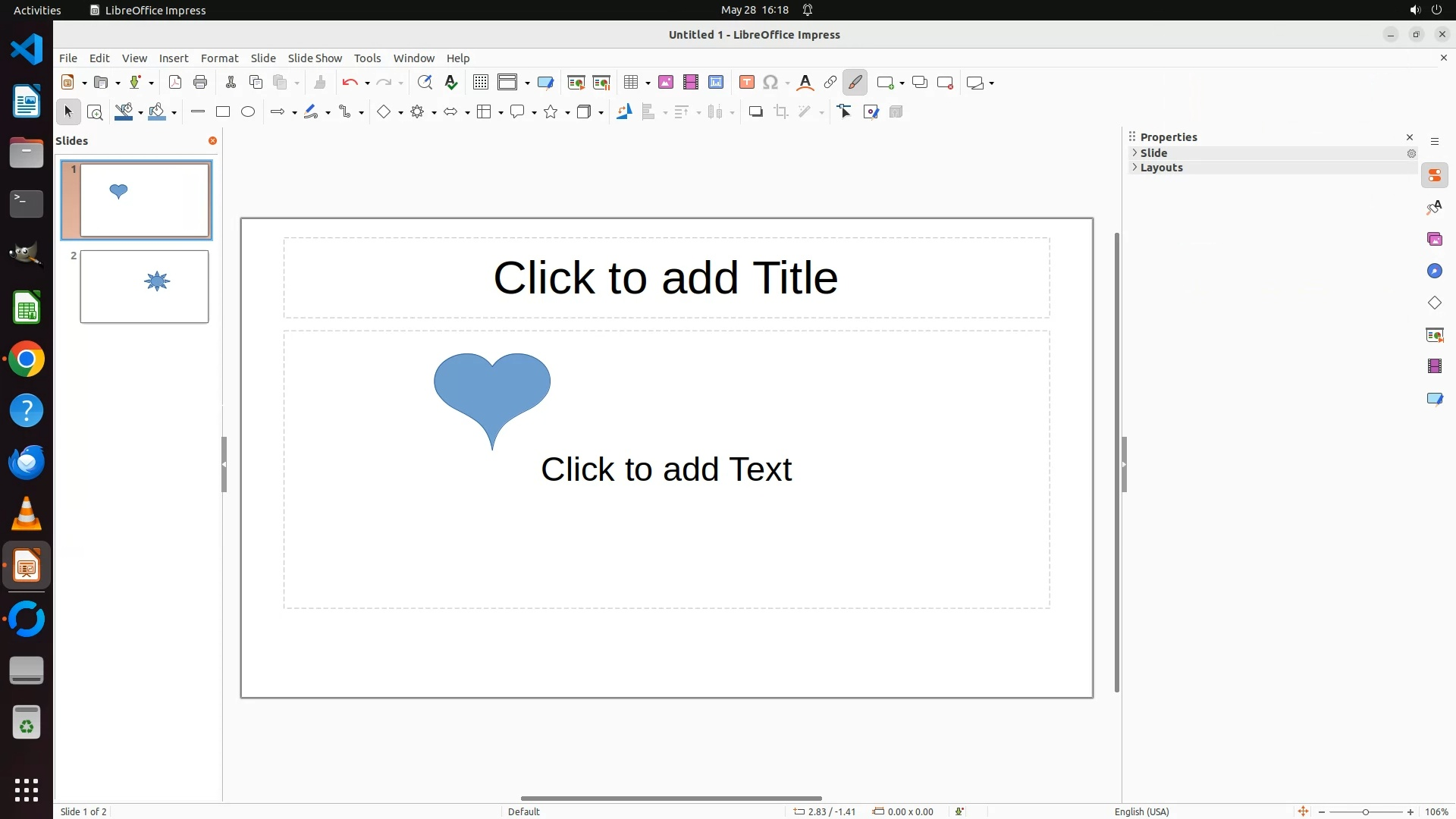Open the Slide Show menu
The width and height of the screenshot is (1456, 819).
(315, 58)
